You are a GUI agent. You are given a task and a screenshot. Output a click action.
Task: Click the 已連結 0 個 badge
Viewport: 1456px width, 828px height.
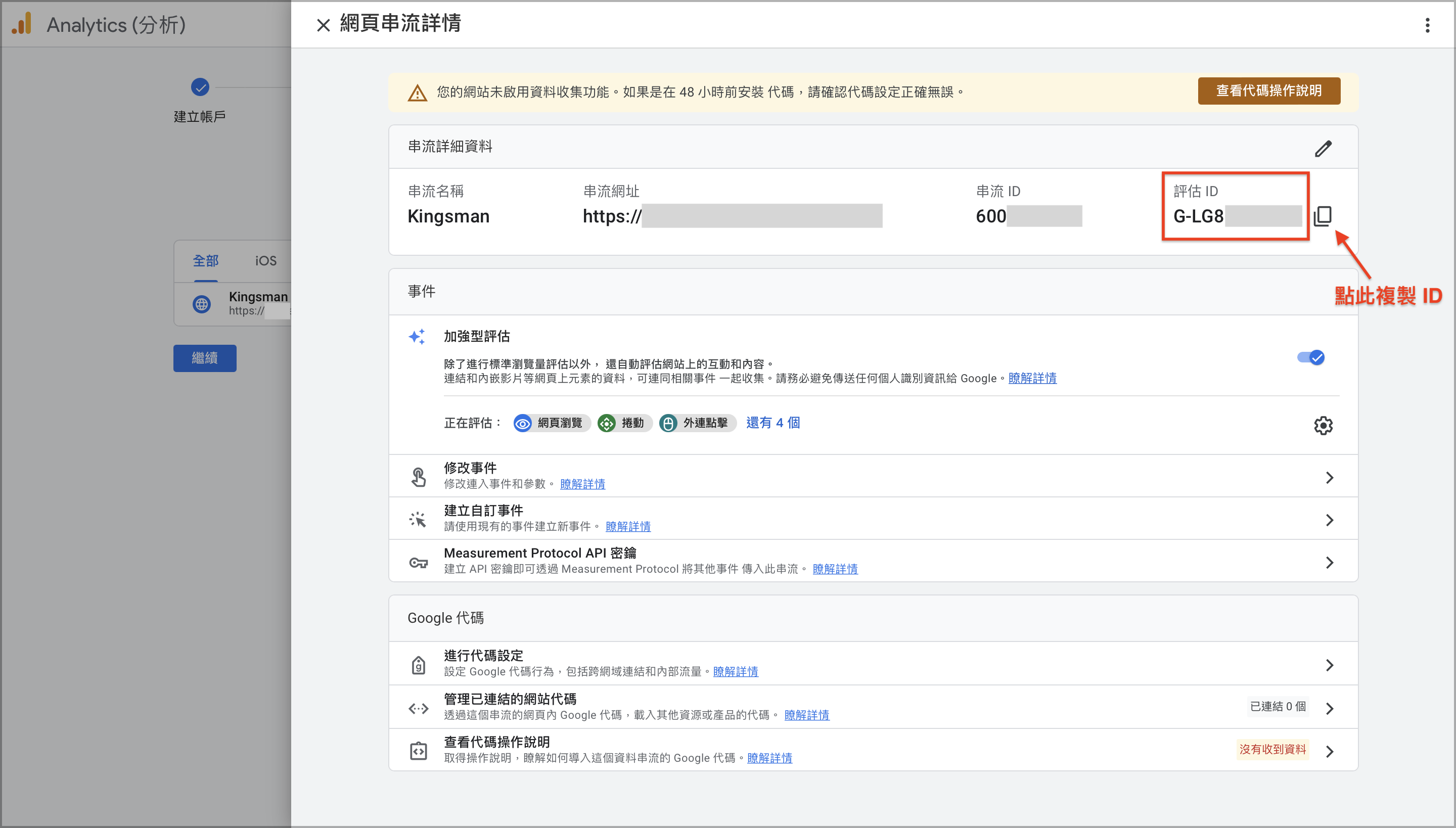(1278, 706)
